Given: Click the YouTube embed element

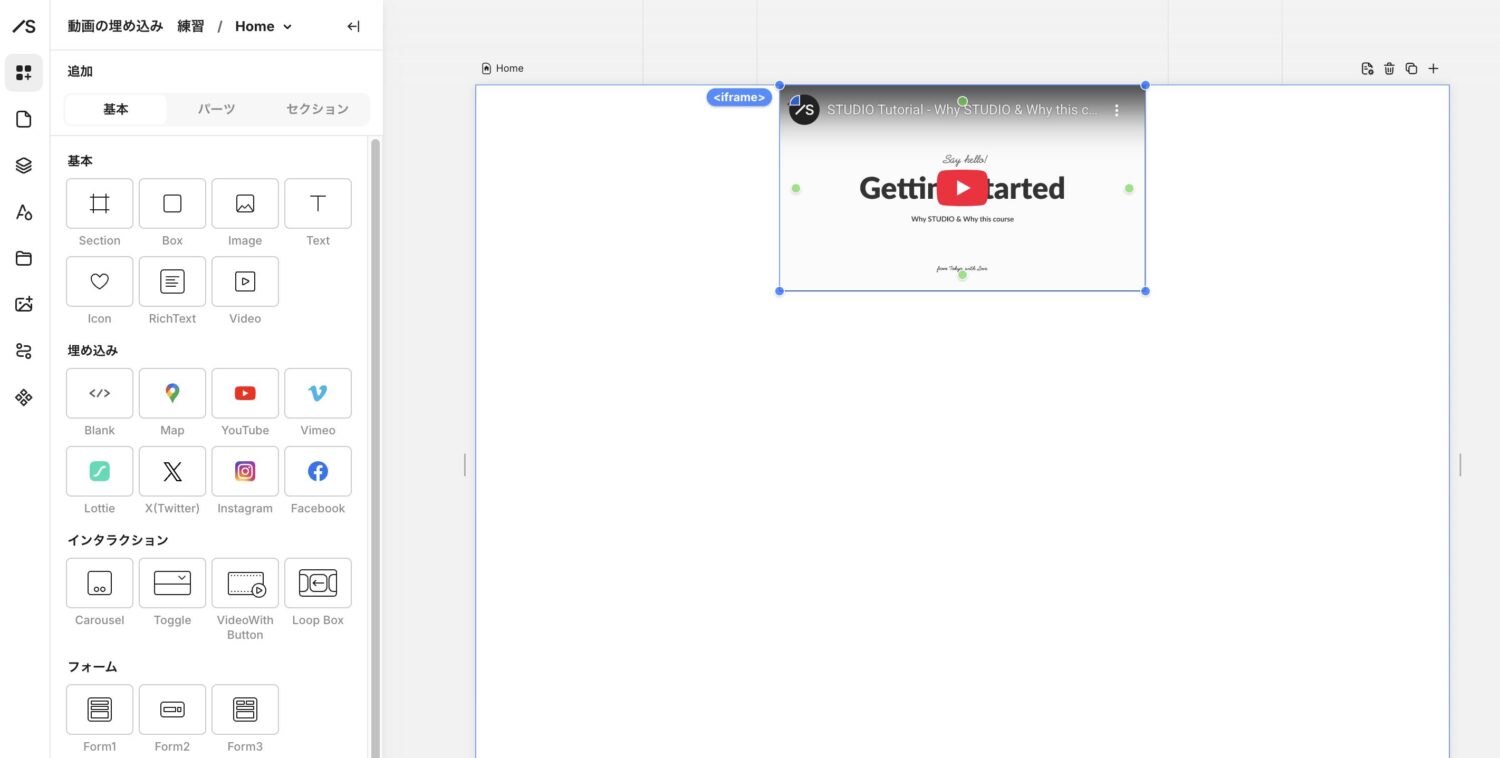Looking at the screenshot, I should (245, 393).
